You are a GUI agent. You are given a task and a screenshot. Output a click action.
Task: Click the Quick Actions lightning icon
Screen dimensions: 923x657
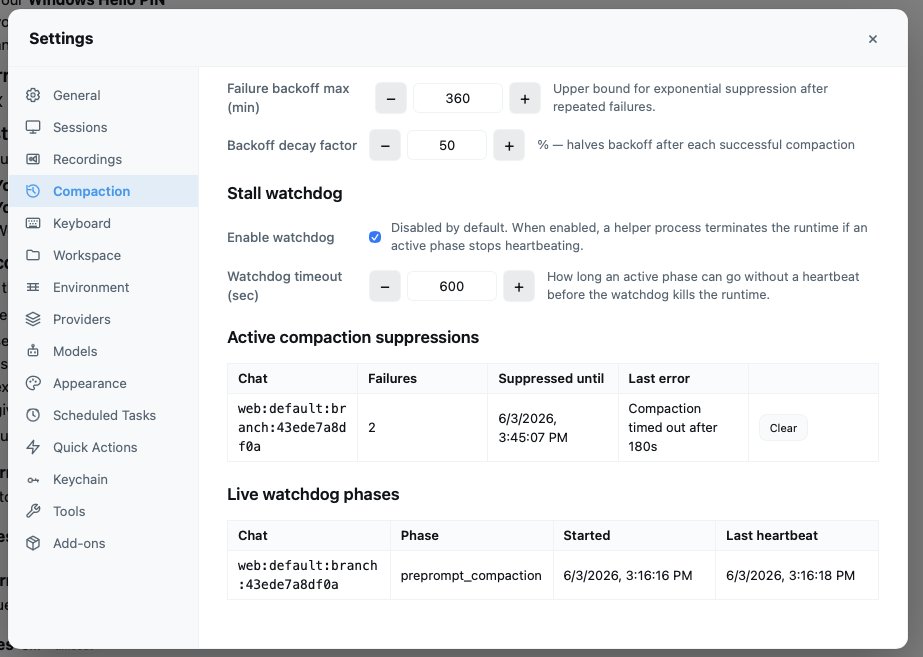[x=33, y=447]
